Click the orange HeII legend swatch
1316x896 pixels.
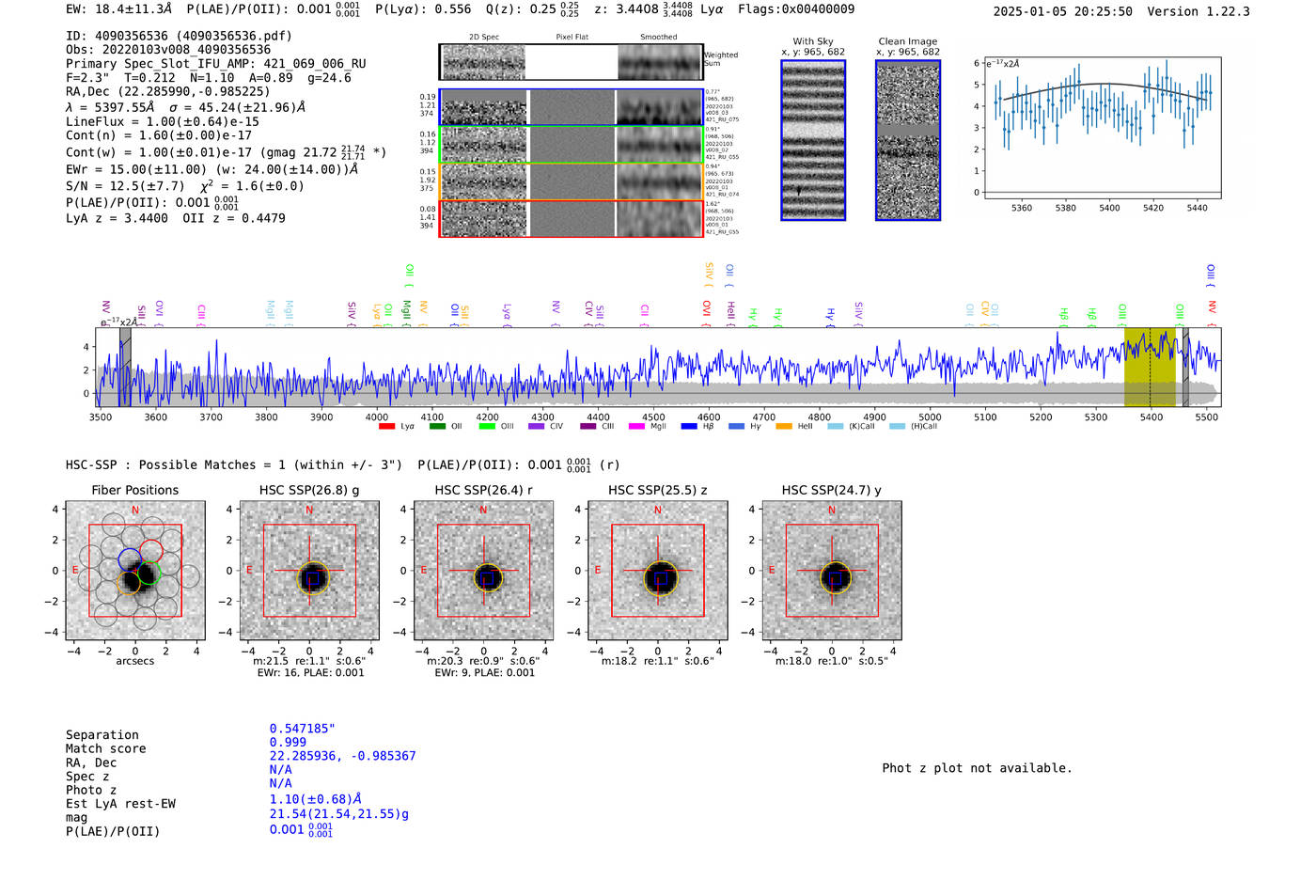coord(784,427)
